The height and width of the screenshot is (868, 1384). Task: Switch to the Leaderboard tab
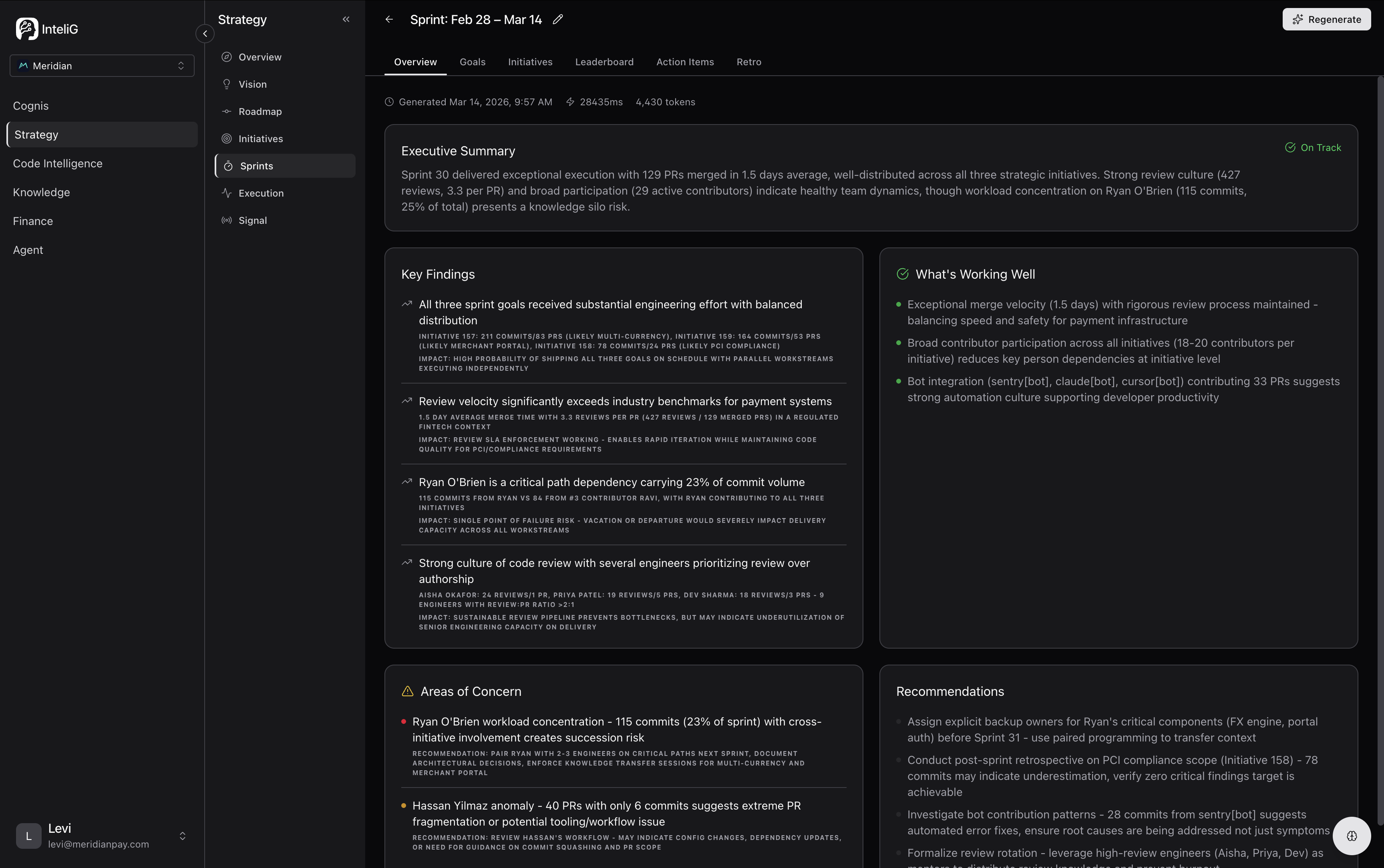click(604, 62)
